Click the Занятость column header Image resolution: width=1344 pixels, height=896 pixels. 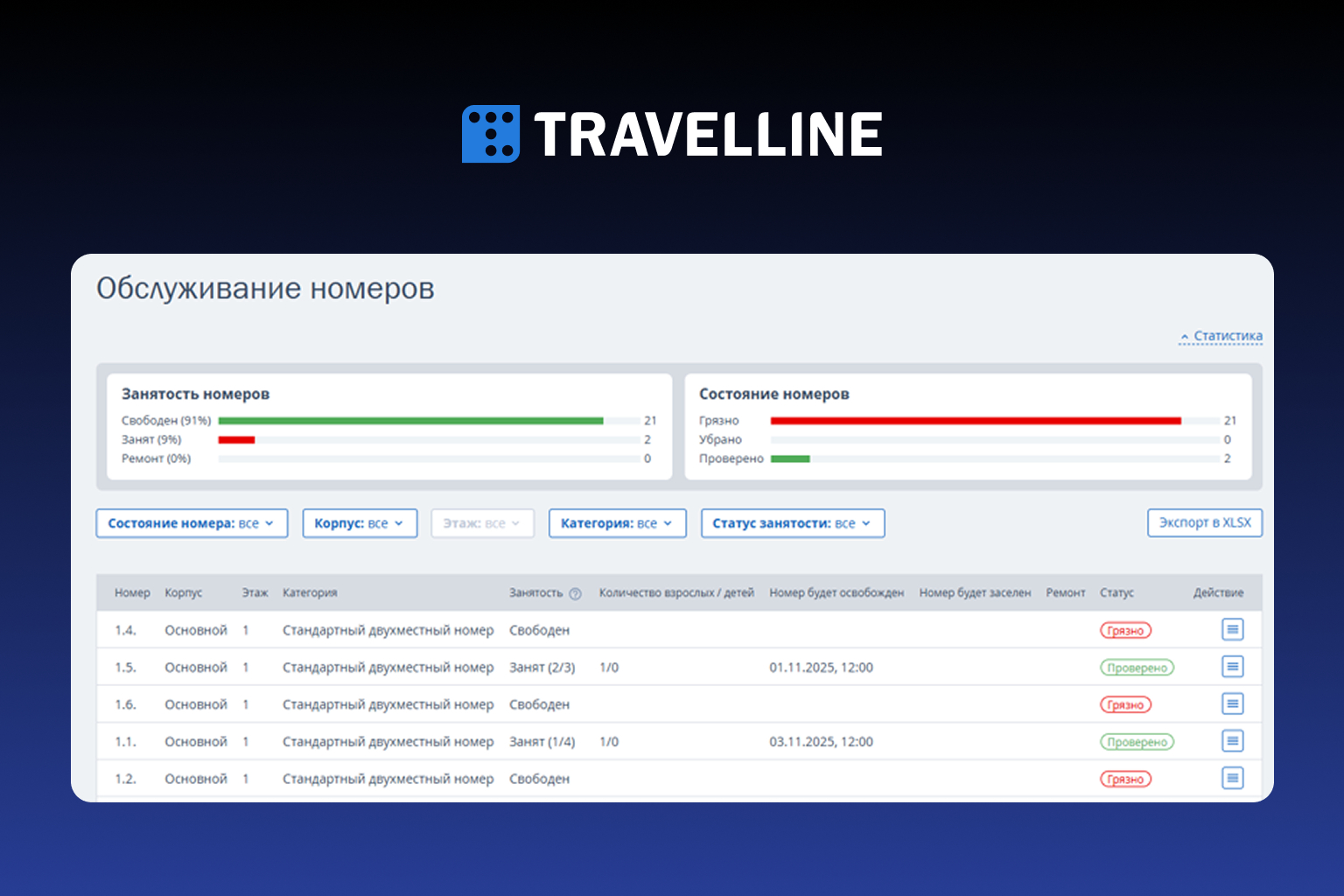(x=535, y=593)
